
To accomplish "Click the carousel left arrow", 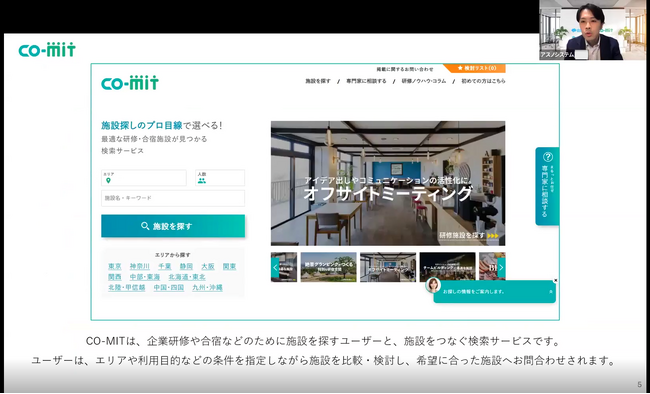I will point(275,268).
